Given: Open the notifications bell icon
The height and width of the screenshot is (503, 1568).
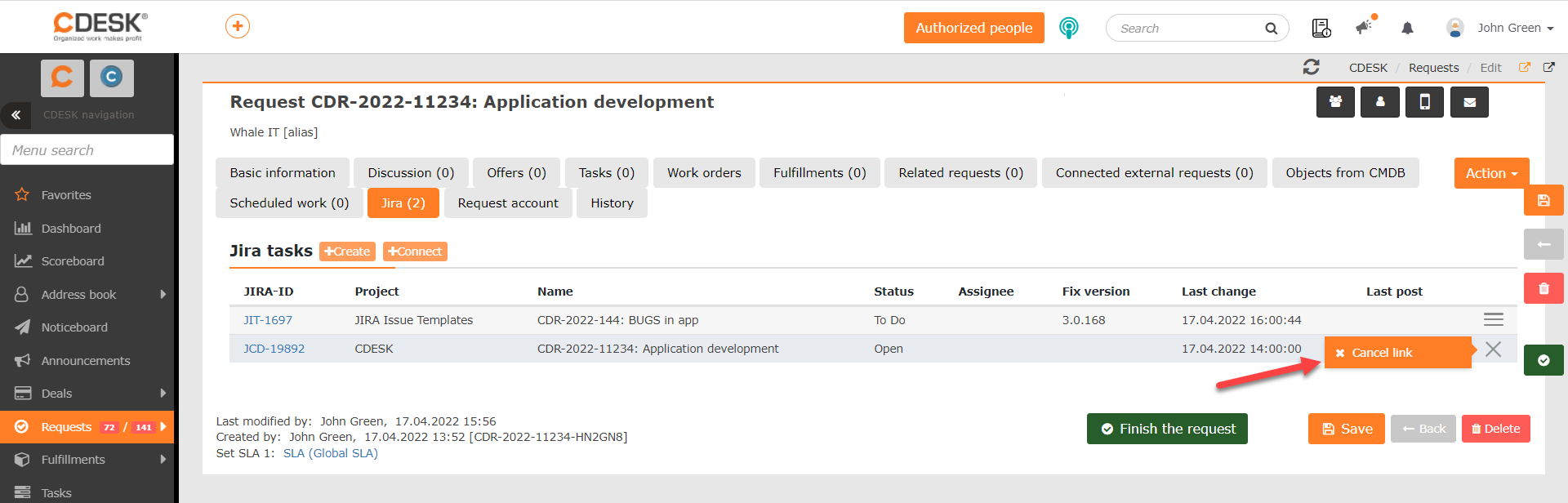Looking at the screenshot, I should coord(1407,28).
